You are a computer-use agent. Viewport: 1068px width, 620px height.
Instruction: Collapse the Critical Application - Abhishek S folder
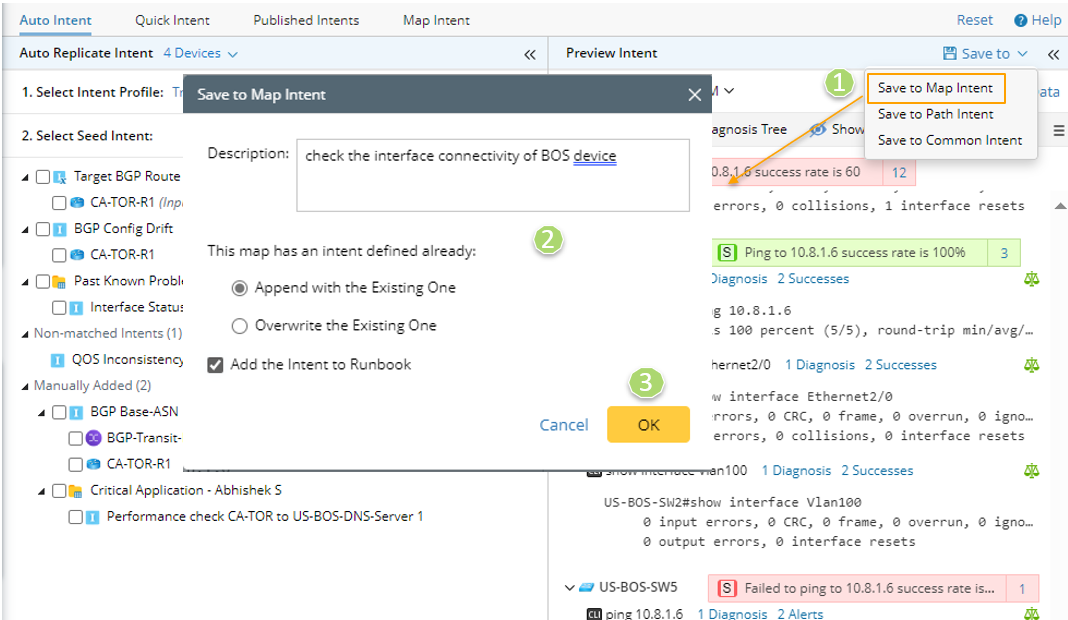coord(42,491)
